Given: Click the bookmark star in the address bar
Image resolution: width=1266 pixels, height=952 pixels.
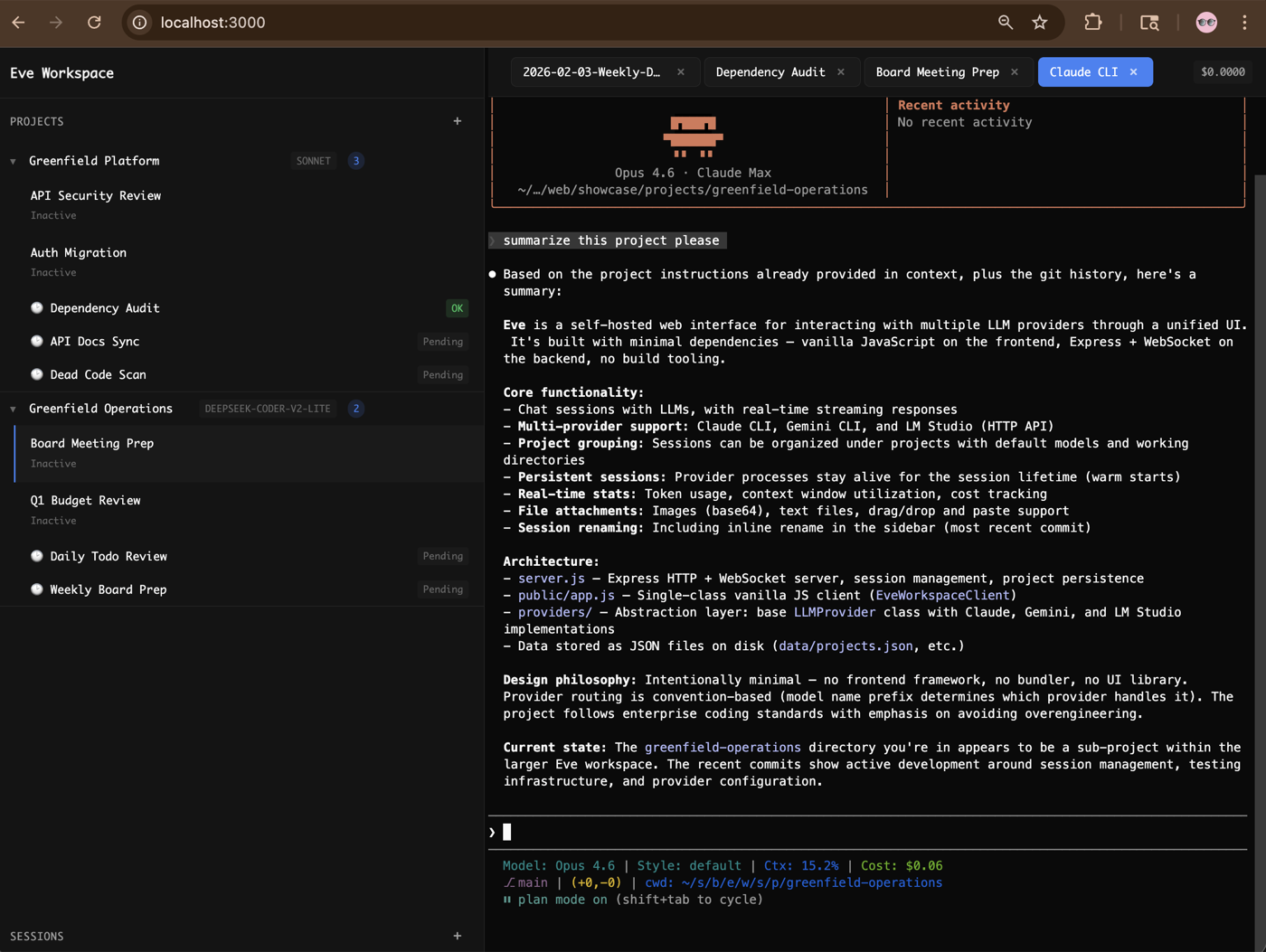Looking at the screenshot, I should 1040,22.
